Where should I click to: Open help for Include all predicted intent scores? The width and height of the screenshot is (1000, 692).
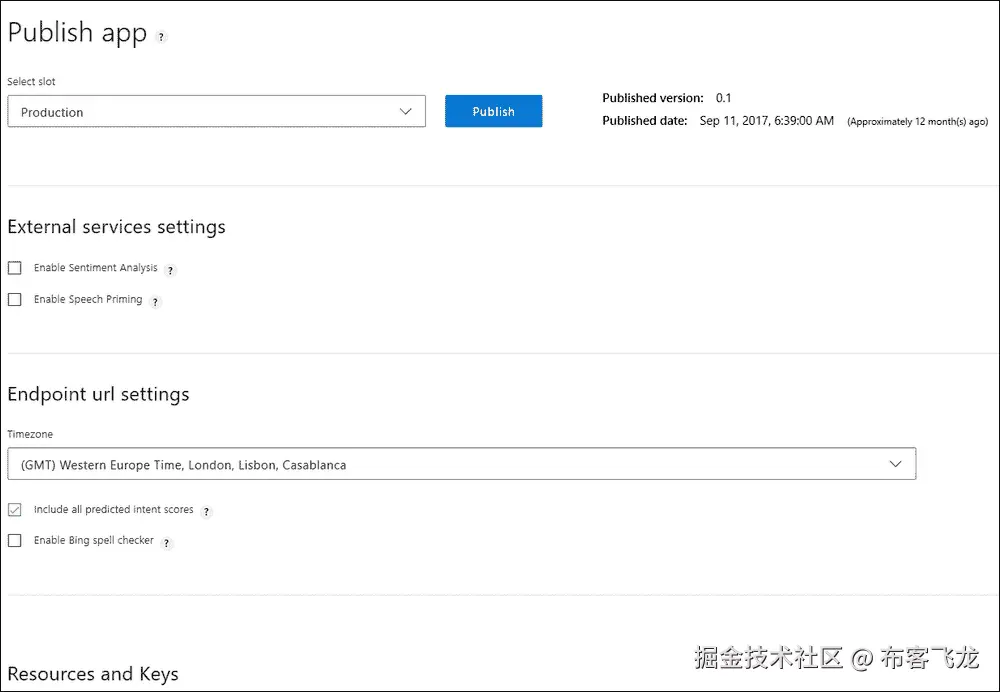point(205,511)
